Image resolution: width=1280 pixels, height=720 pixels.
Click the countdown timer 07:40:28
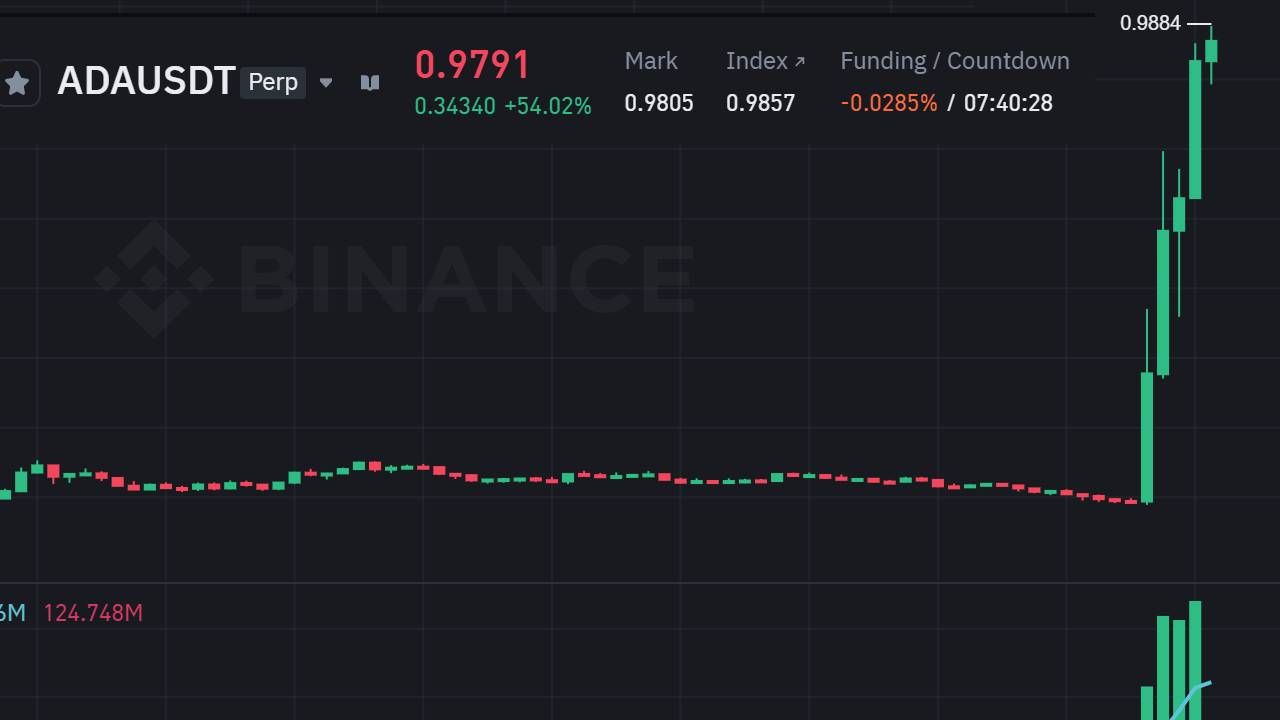click(1008, 103)
